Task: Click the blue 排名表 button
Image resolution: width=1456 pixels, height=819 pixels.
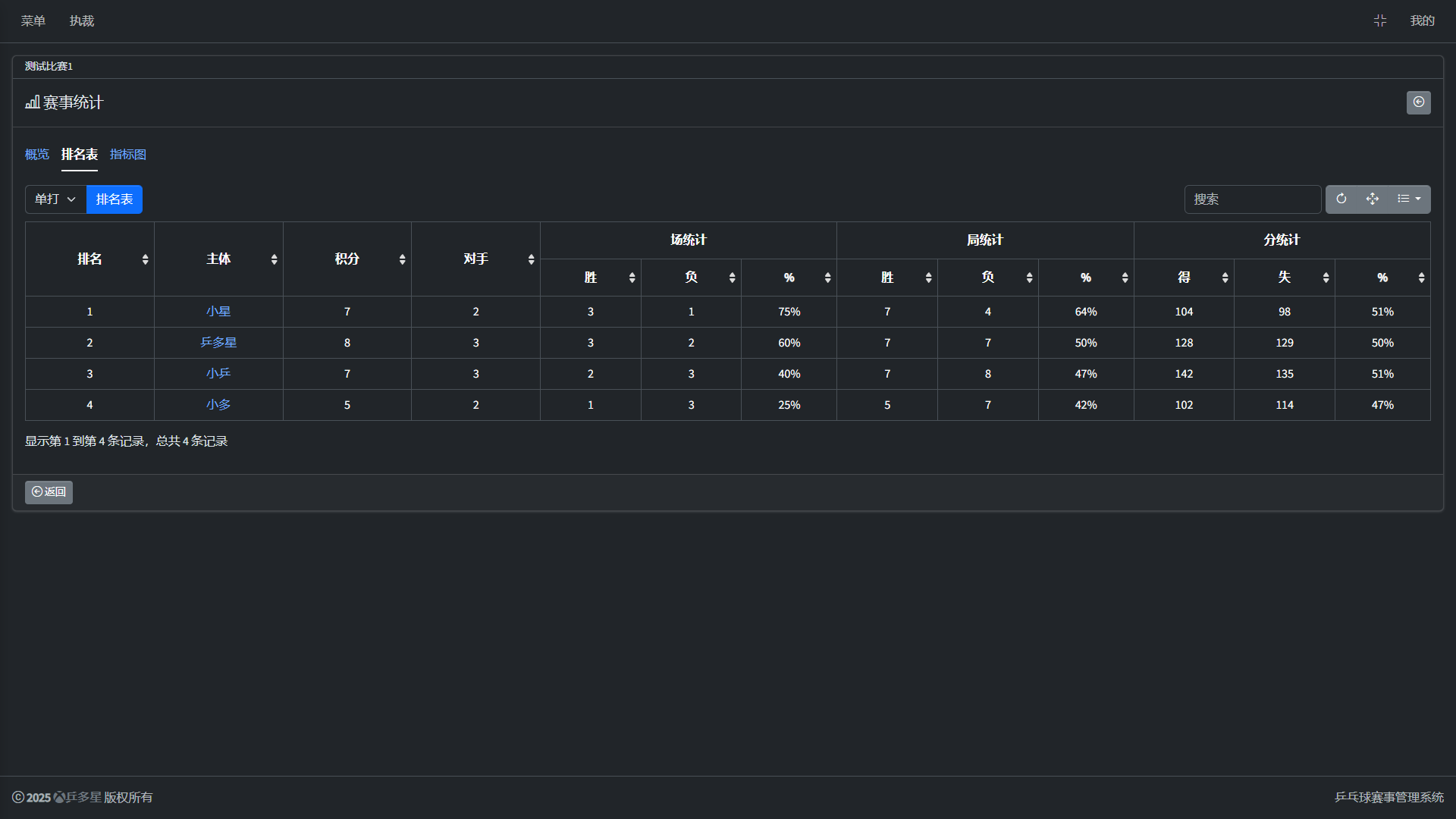Action: pyautogui.click(x=115, y=199)
